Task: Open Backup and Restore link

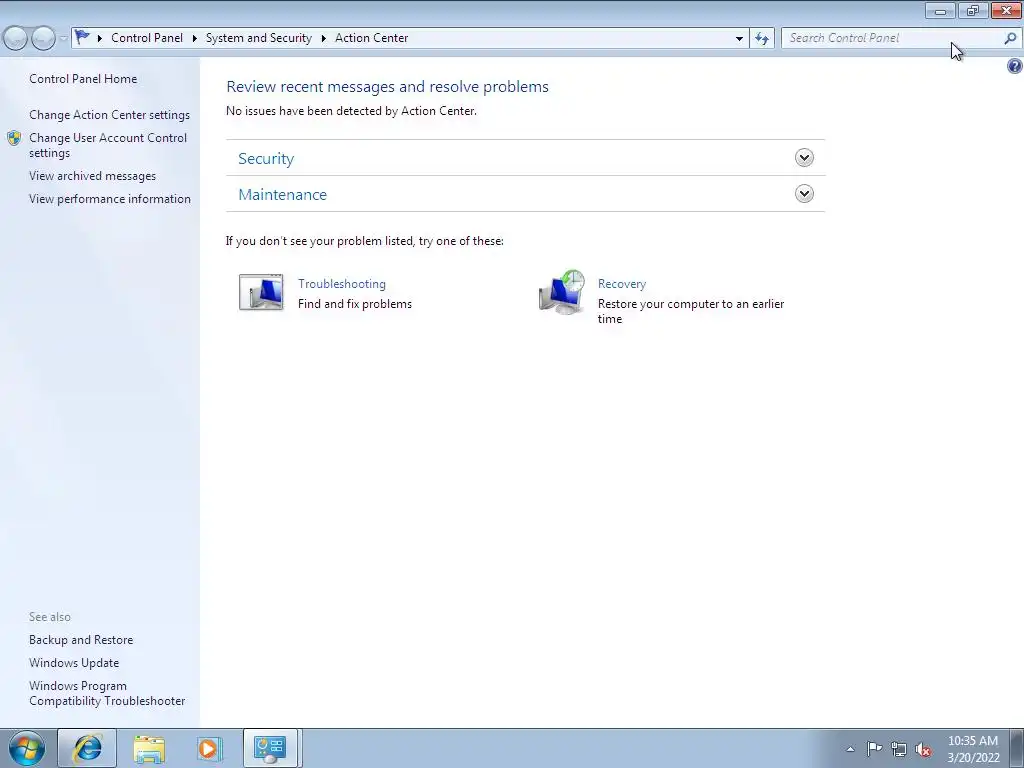Action: pos(81,640)
